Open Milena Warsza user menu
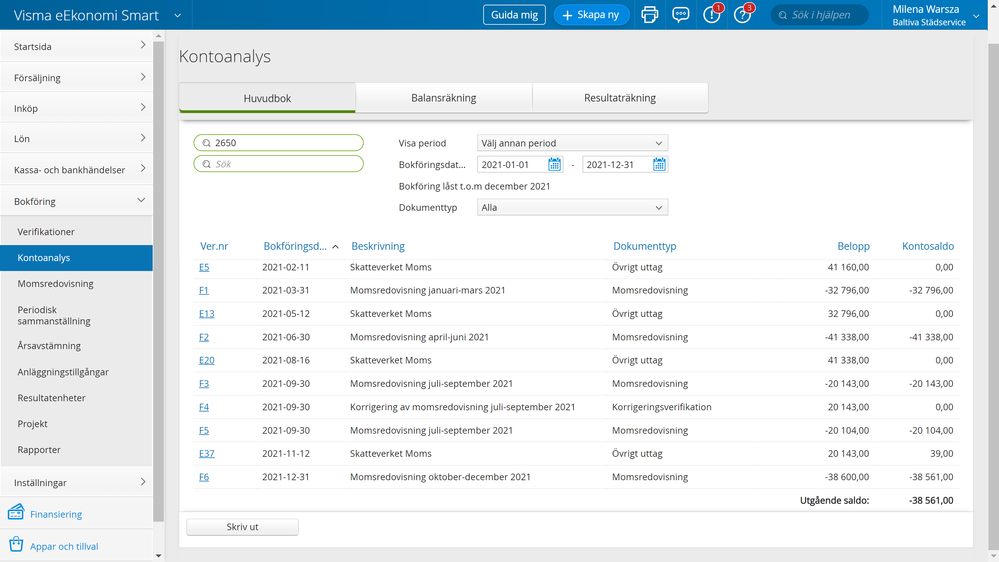Image resolution: width=999 pixels, height=562 pixels. (x=935, y=15)
